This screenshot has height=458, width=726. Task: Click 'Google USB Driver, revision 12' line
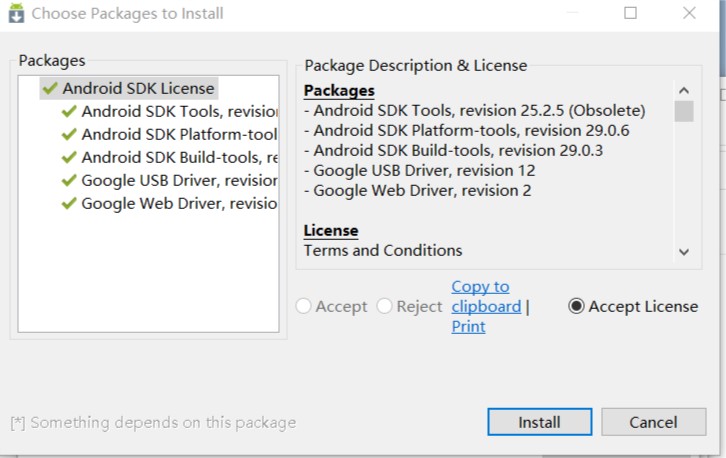pyautogui.click(x=419, y=170)
